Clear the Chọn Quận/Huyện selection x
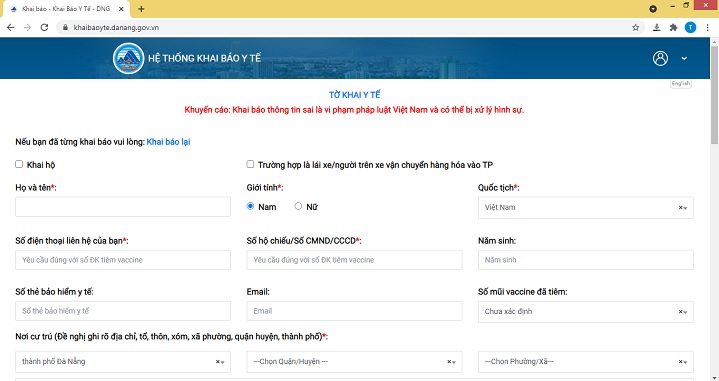The width and height of the screenshot is (719, 381). pyautogui.click(x=449, y=362)
